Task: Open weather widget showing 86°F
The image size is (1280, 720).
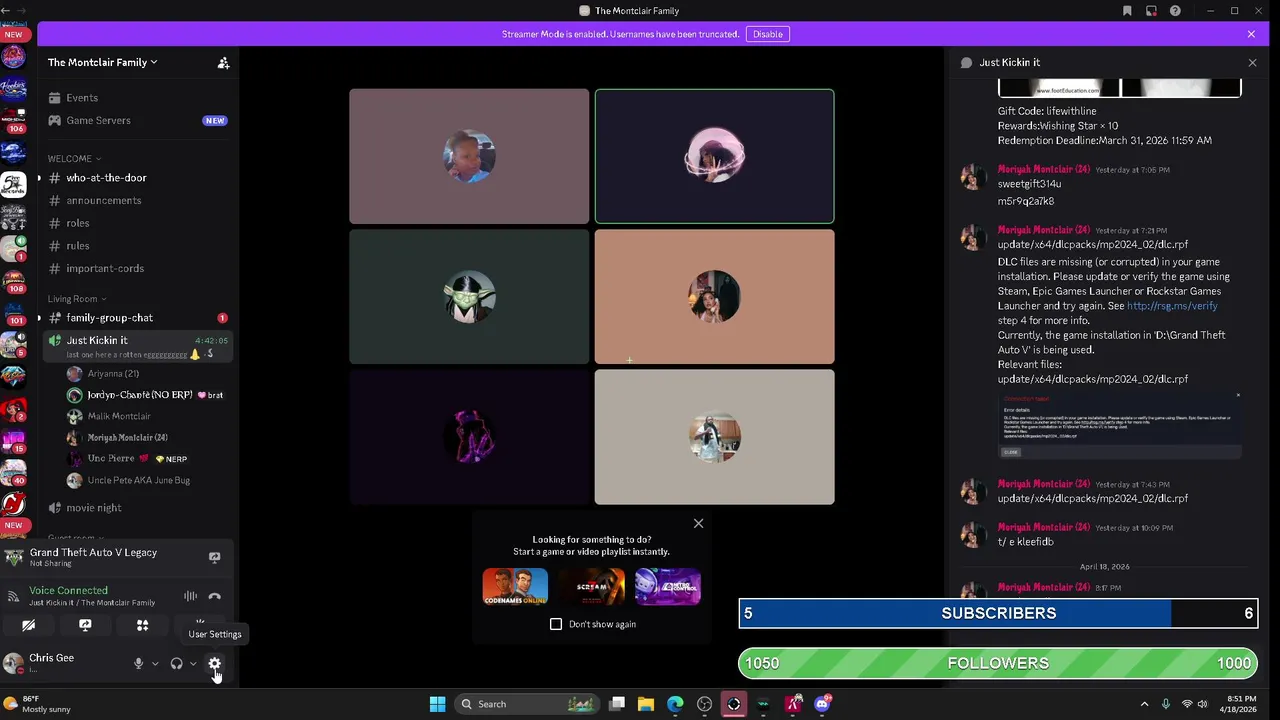Action: click(x=36, y=704)
